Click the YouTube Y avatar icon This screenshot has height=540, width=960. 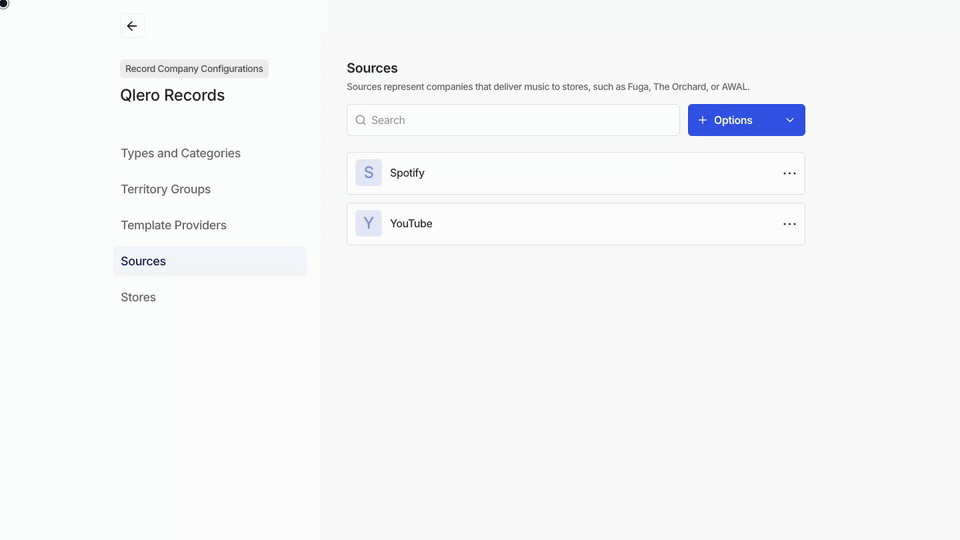pyautogui.click(x=369, y=223)
